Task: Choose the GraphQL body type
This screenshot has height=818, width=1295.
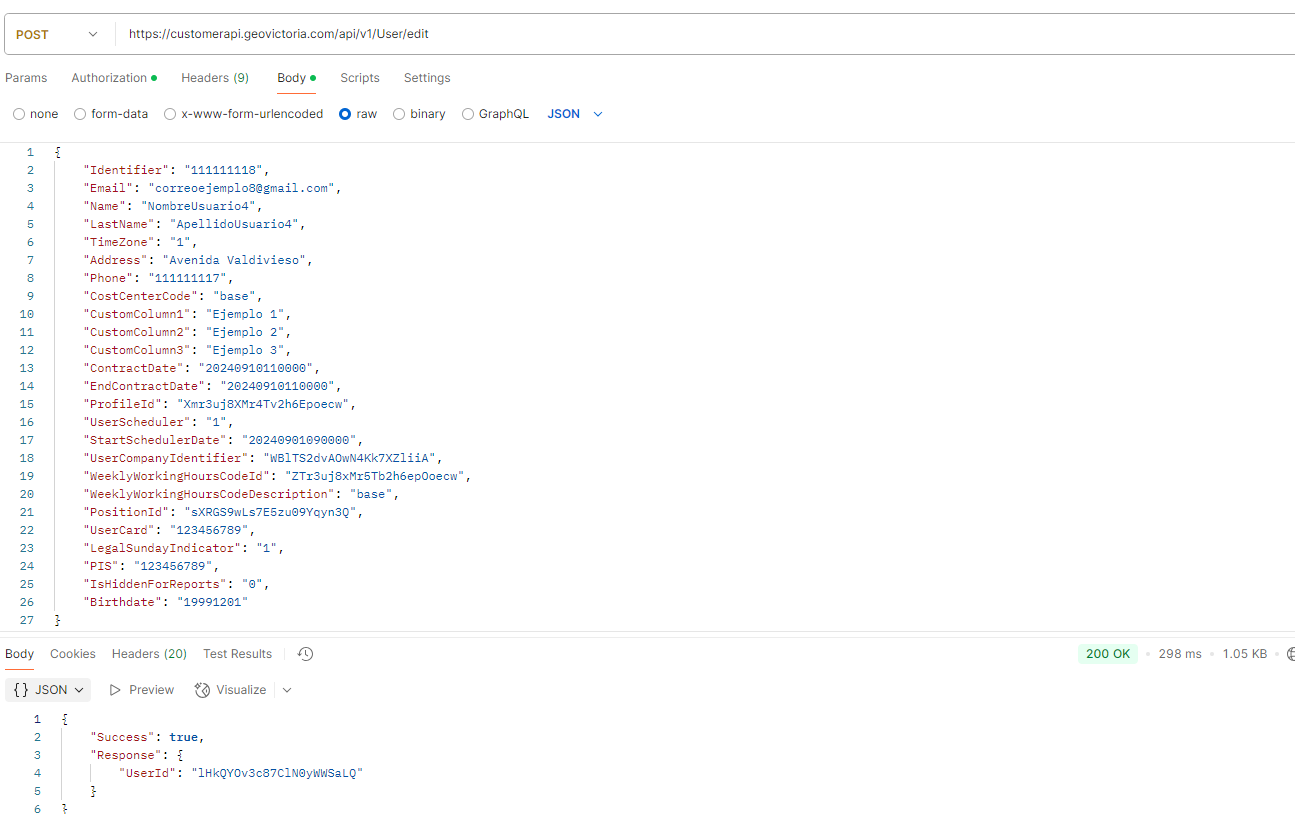Action: point(468,114)
